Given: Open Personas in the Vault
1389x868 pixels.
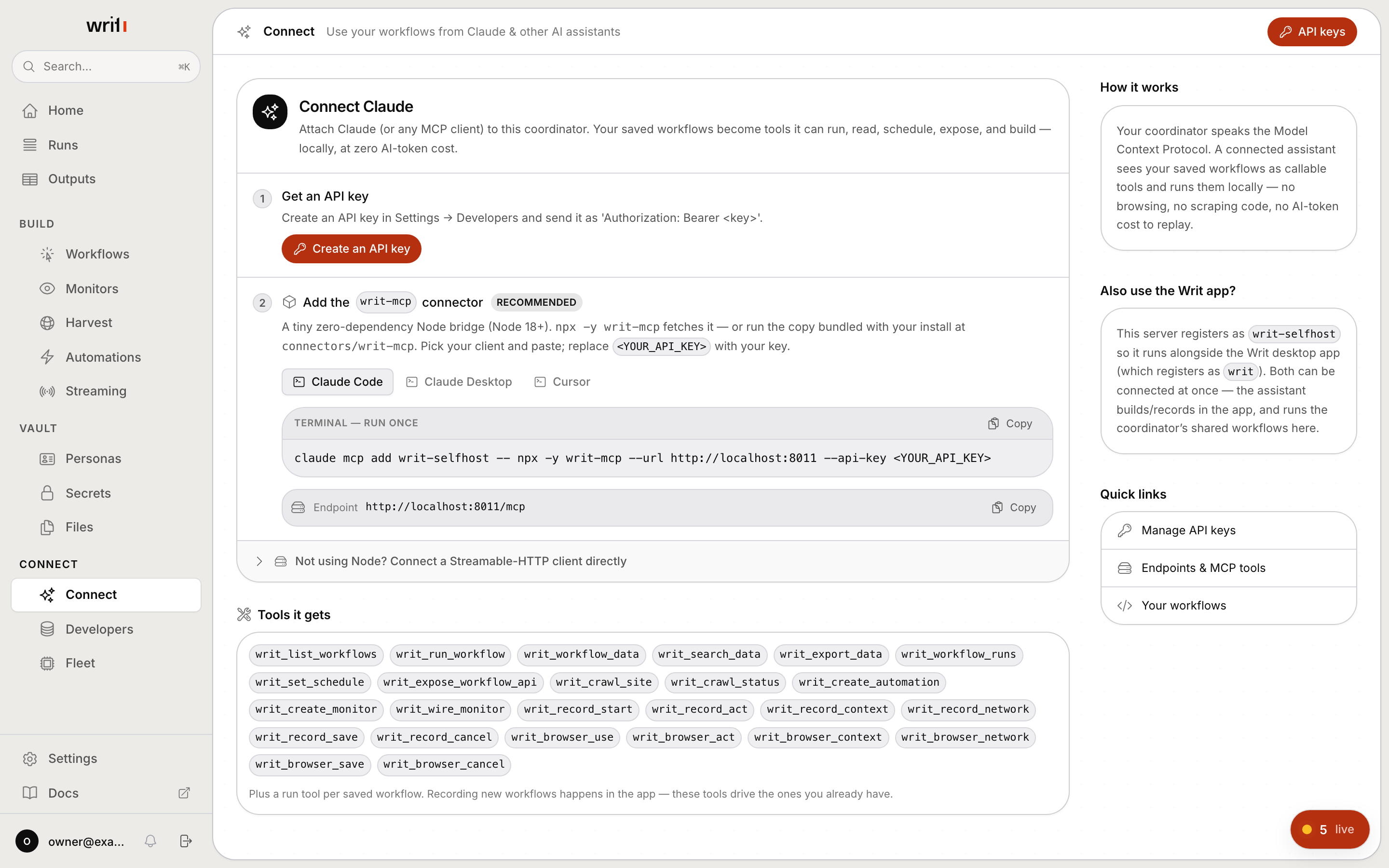Looking at the screenshot, I should [x=106, y=459].
